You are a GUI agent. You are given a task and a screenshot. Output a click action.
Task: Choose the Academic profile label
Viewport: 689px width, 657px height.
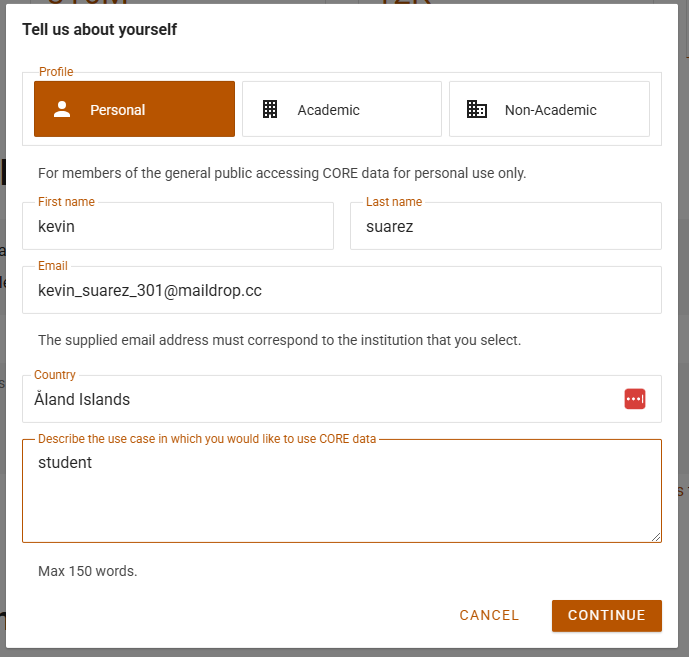328,110
